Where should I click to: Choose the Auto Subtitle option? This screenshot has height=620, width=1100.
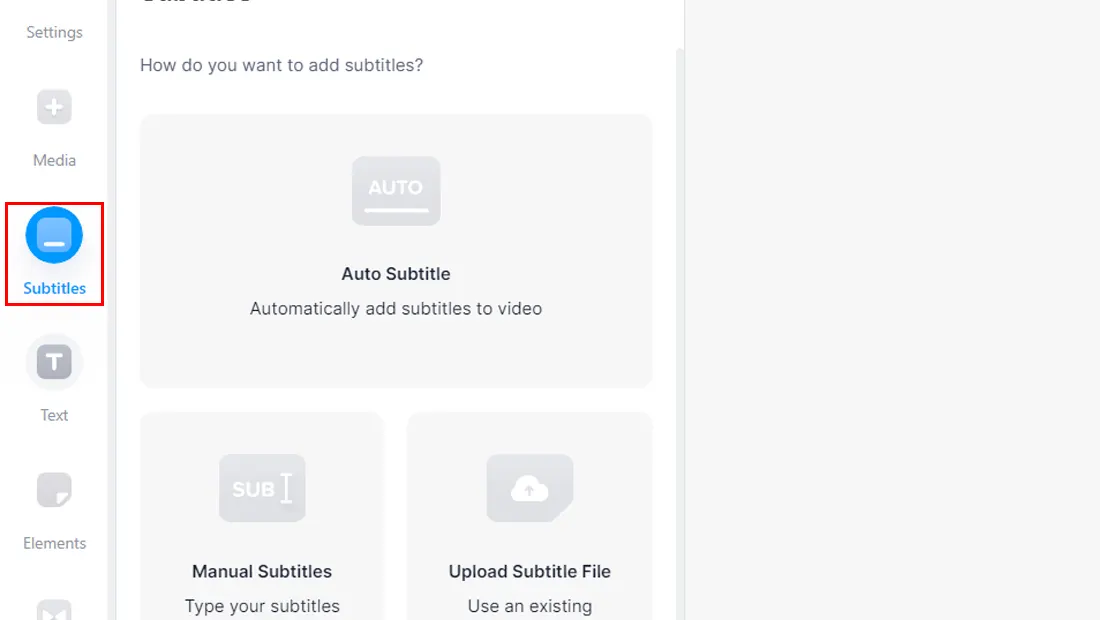coord(396,251)
